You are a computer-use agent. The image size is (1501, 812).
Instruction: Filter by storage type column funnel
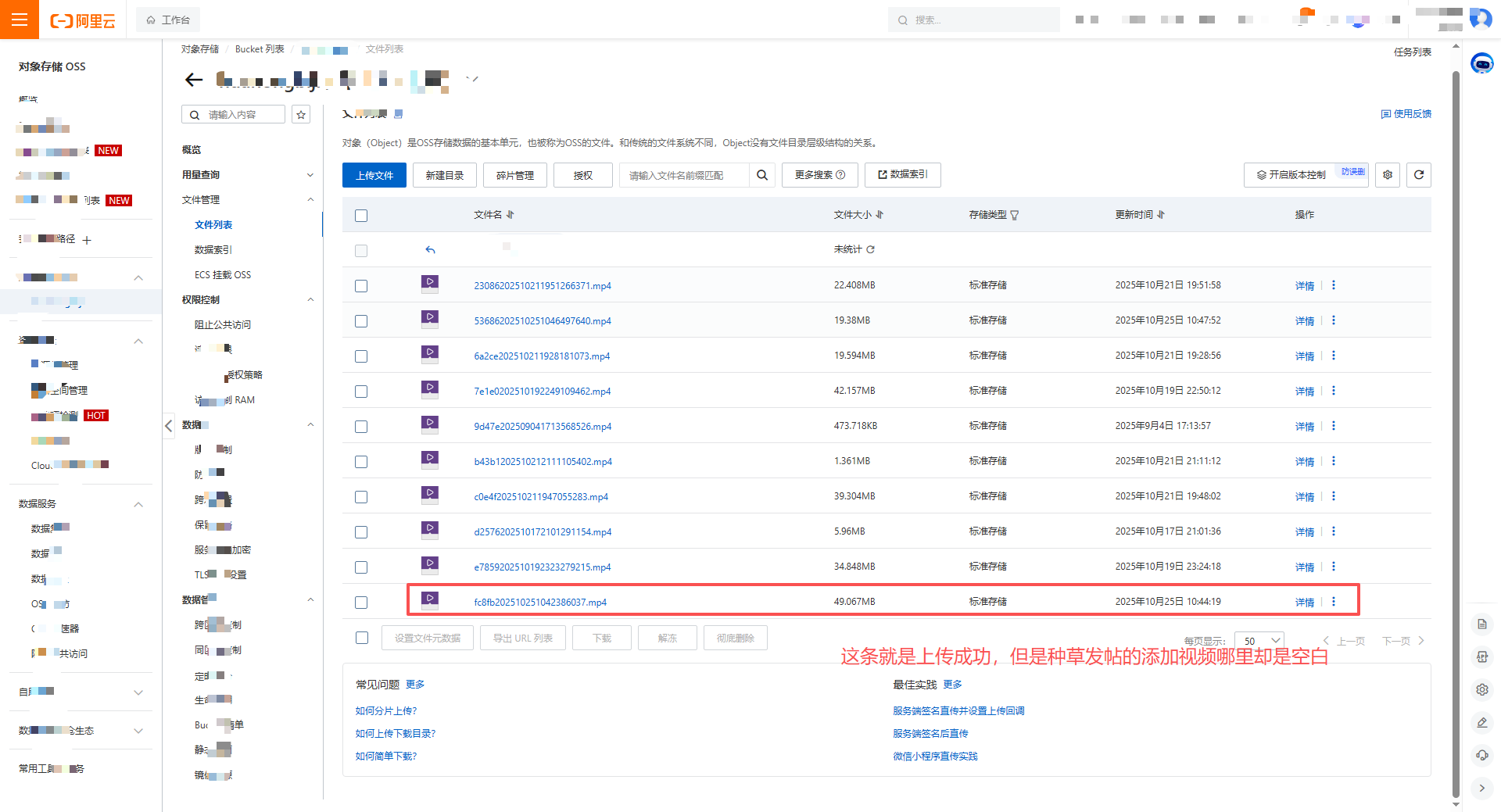(1015, 215)
